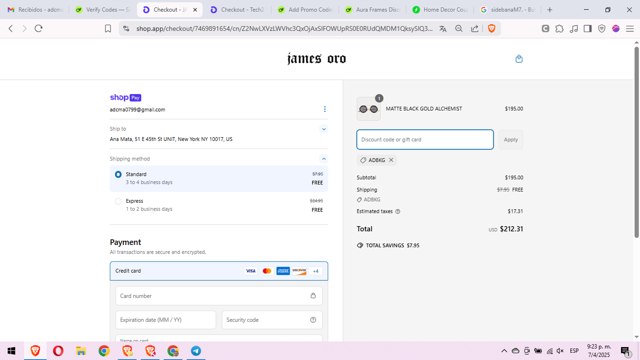Click the Apply discount button

point(511,140)
